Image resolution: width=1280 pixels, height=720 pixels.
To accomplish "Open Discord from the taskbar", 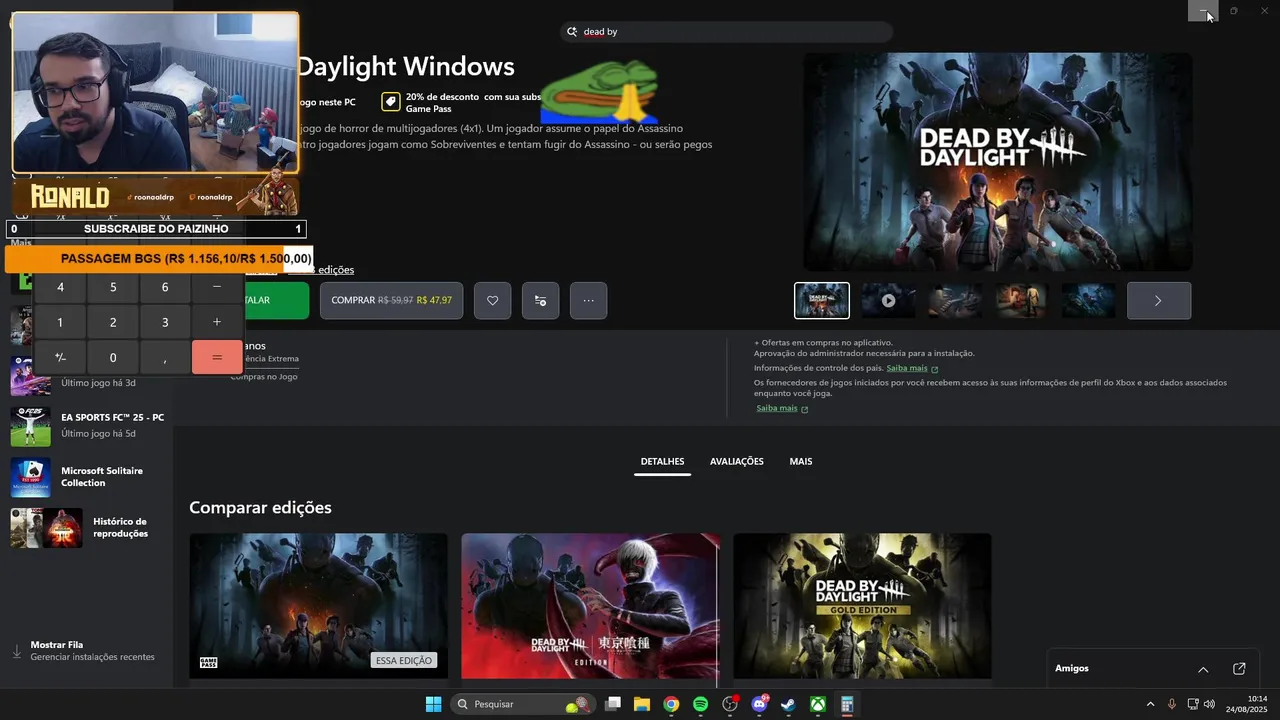I will tap(759, 704).
